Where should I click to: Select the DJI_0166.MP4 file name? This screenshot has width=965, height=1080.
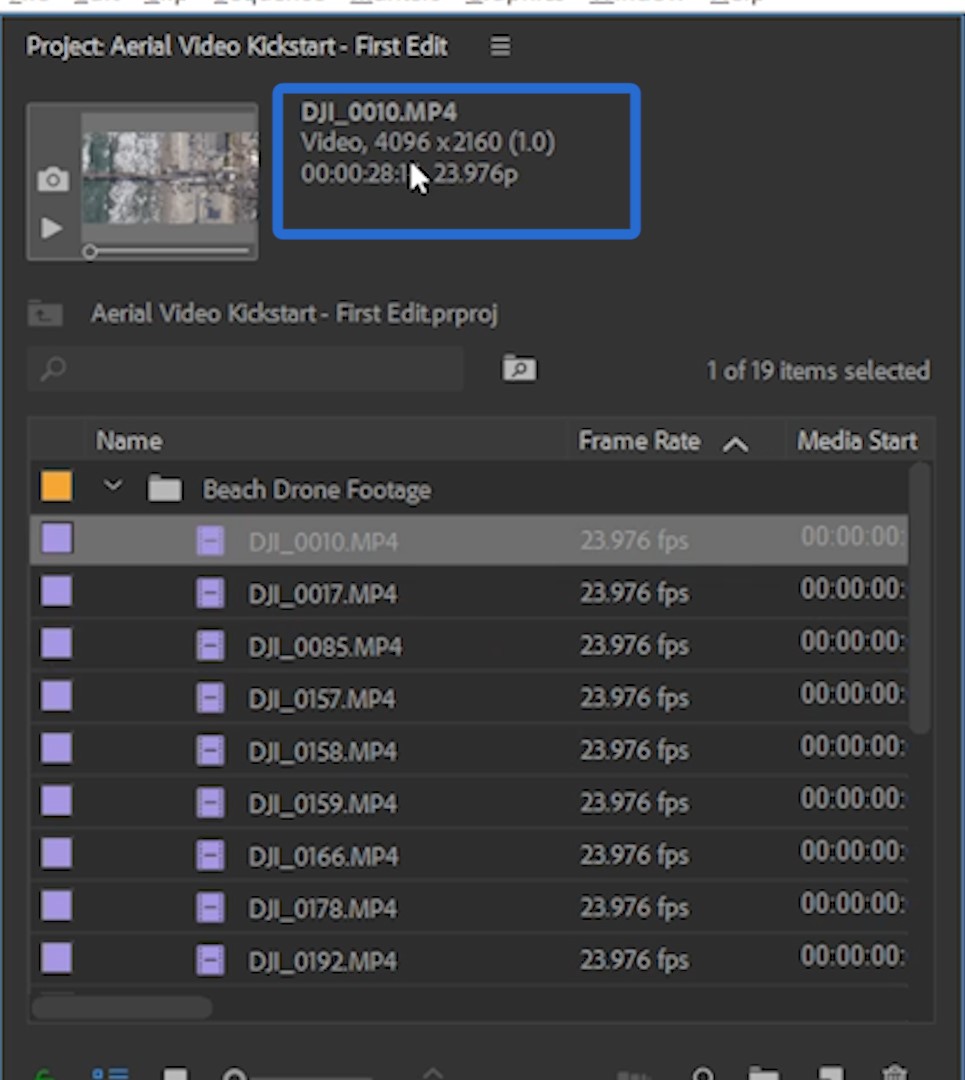point(323,856)
